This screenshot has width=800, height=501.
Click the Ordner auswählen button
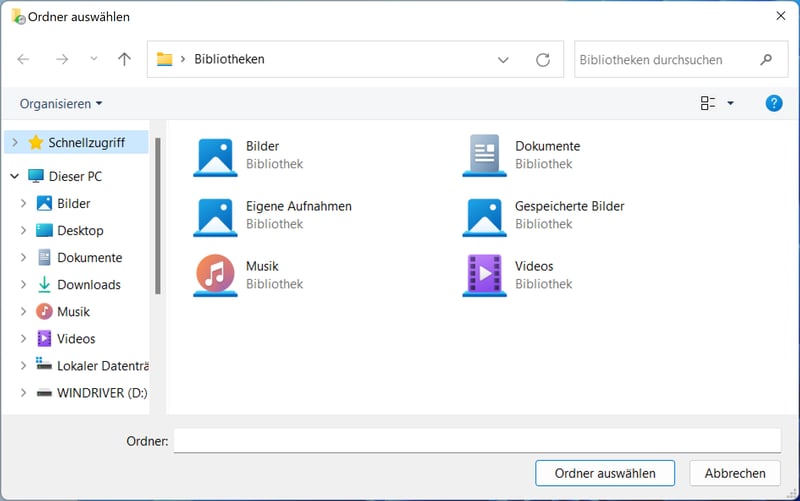[605, 473]
